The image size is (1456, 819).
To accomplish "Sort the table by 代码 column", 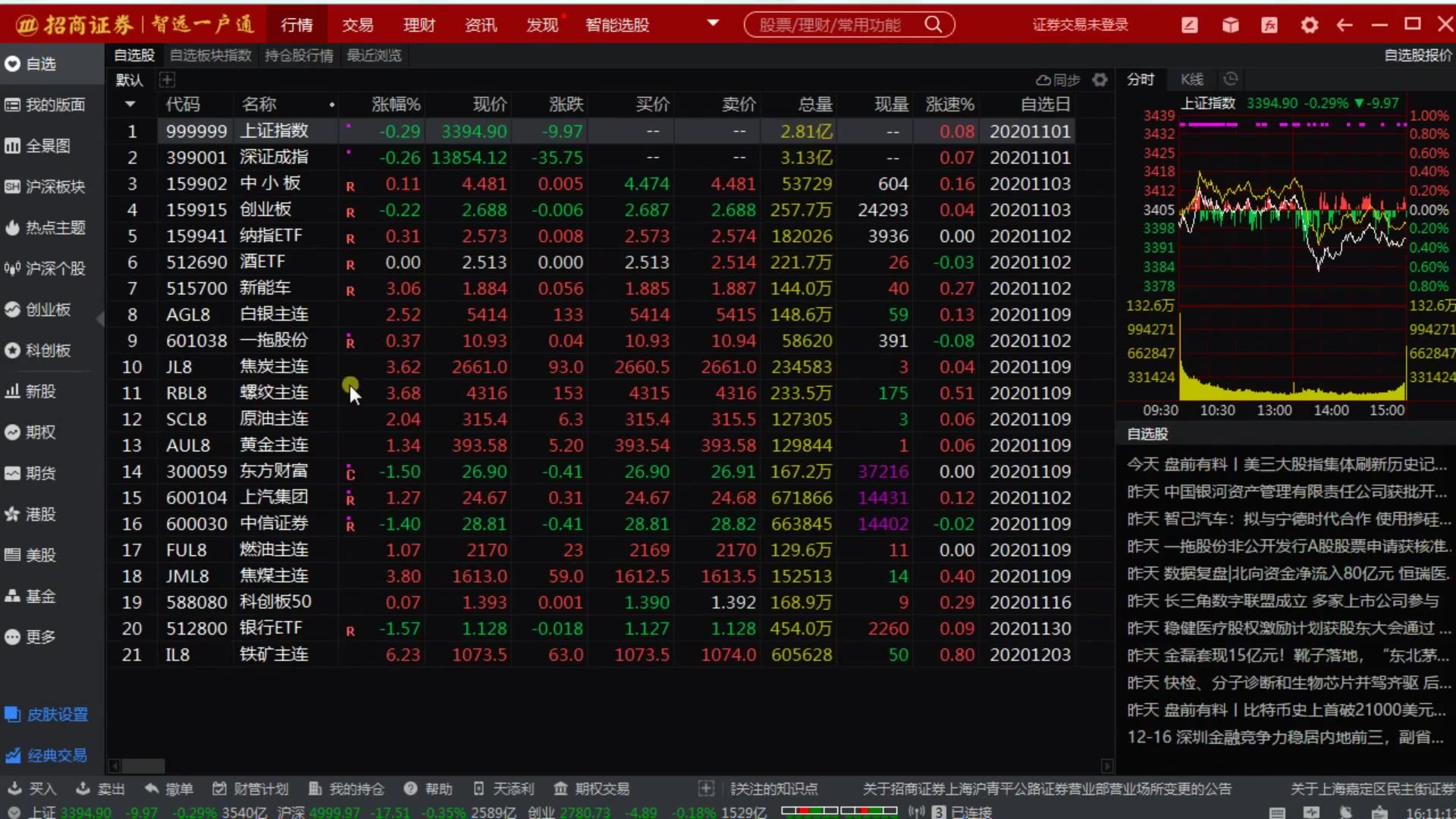I will point(183,105).
